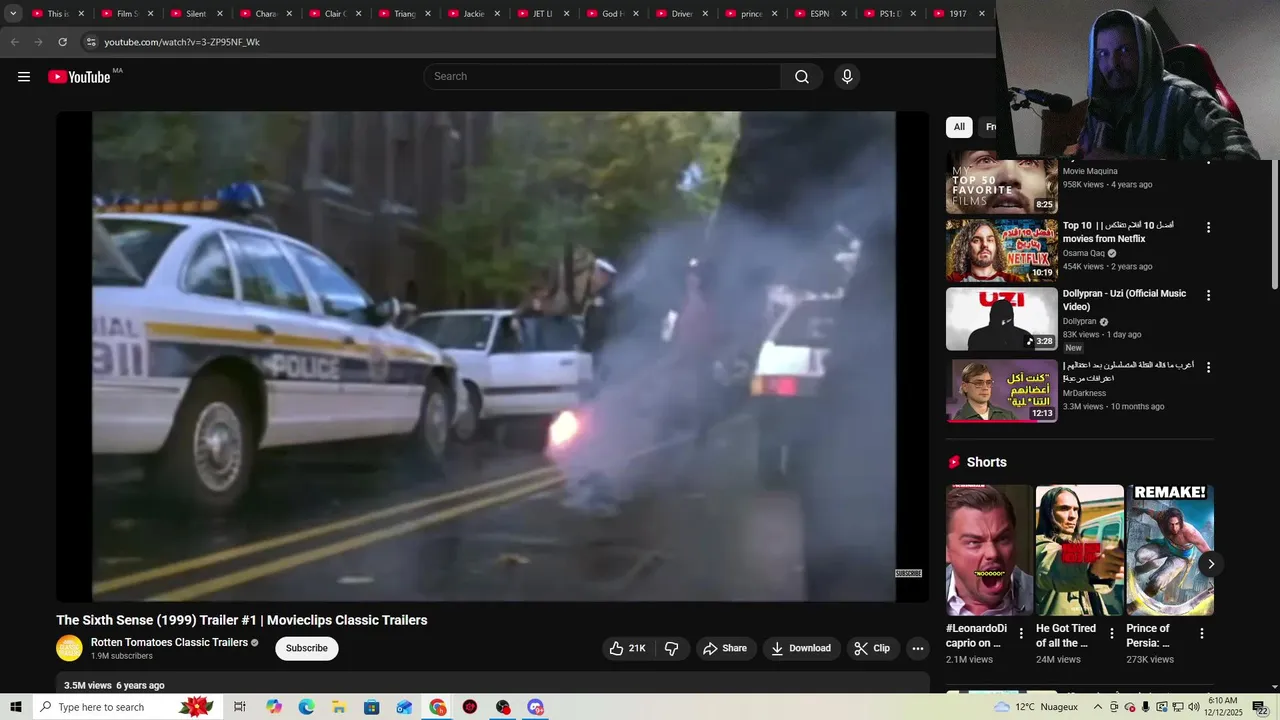Open Top 10 Netflix movies thumbnail
The width and height of the screenshot is (1280, 720).
click(1002, 250)
